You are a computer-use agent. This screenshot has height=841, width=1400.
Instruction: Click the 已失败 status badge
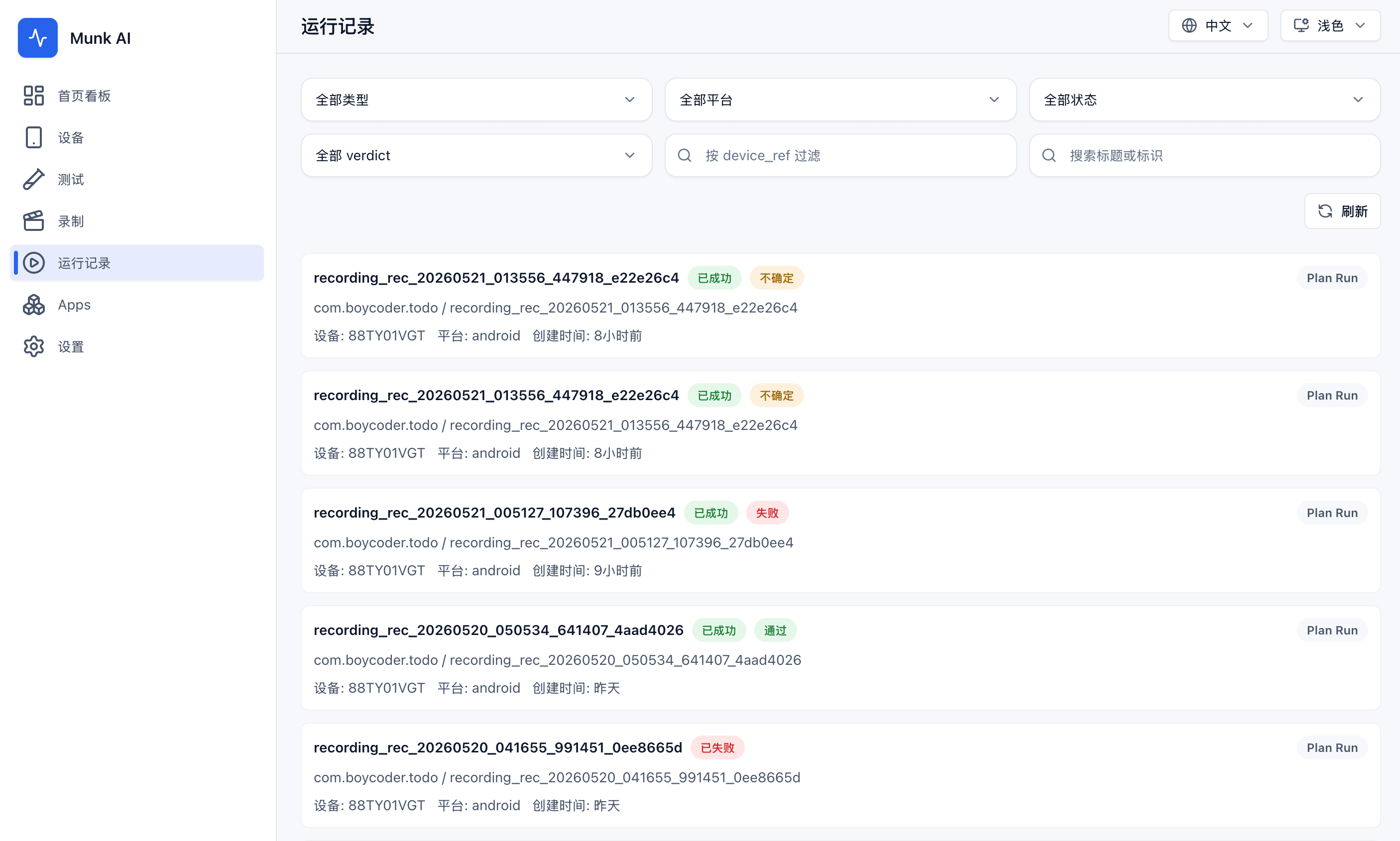(x=717, y=747)
